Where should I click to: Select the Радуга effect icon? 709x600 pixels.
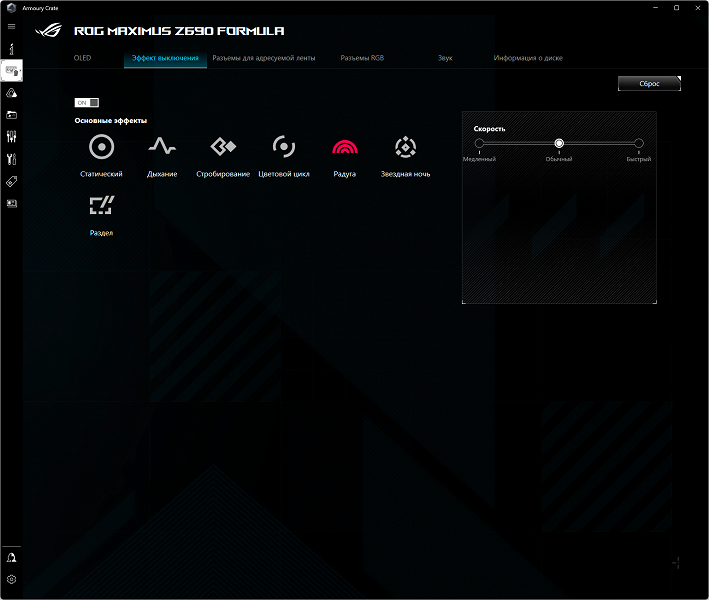(345, 146)
